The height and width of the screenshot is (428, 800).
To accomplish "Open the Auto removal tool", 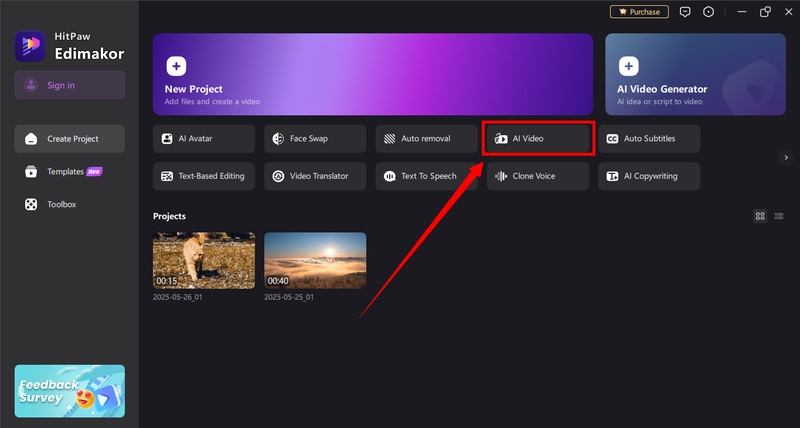I will pyautogui.click(x=427, y=139).
